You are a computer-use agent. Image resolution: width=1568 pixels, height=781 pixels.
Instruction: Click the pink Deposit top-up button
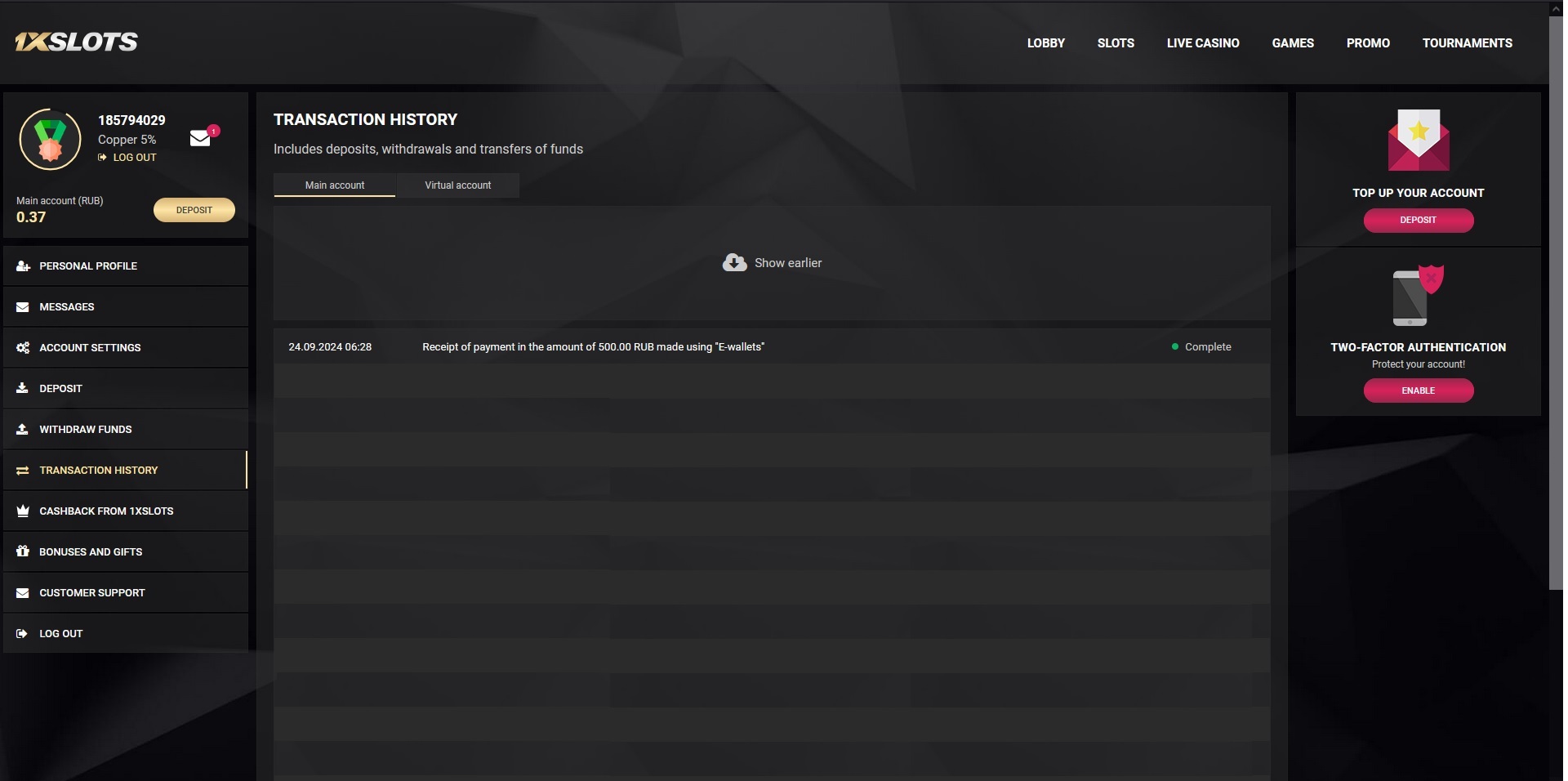1418,220
